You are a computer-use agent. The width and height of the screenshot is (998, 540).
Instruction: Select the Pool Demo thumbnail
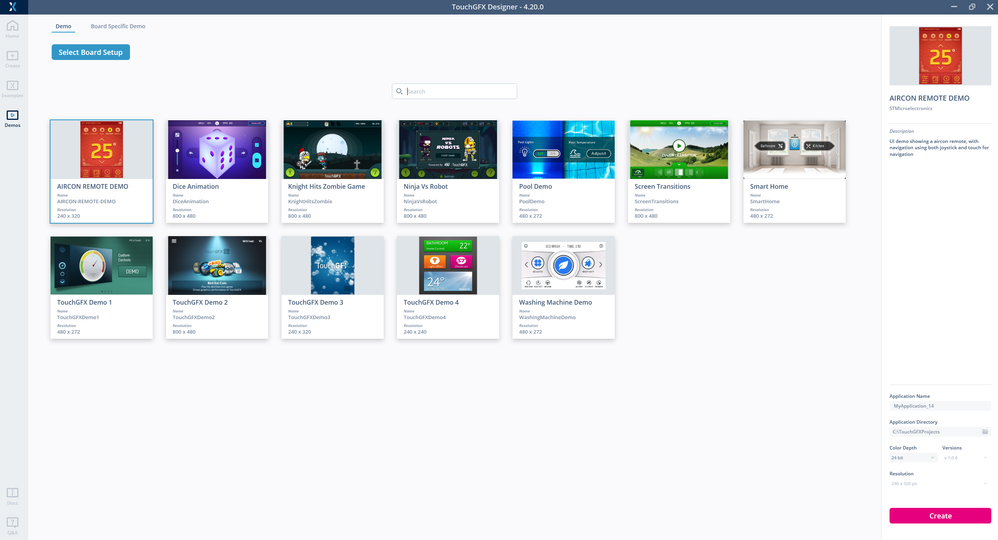(x=563, y=149)
